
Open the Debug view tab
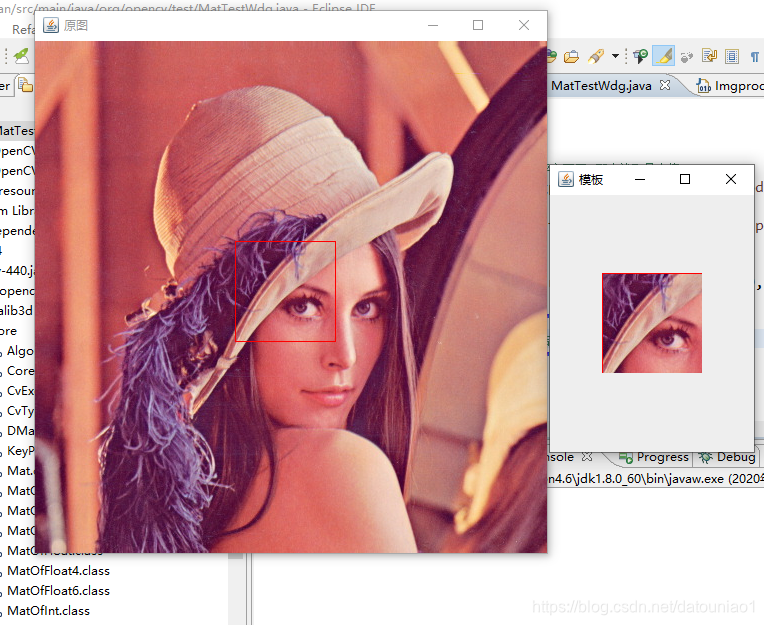pyautogui.click(x=727, y=457)
